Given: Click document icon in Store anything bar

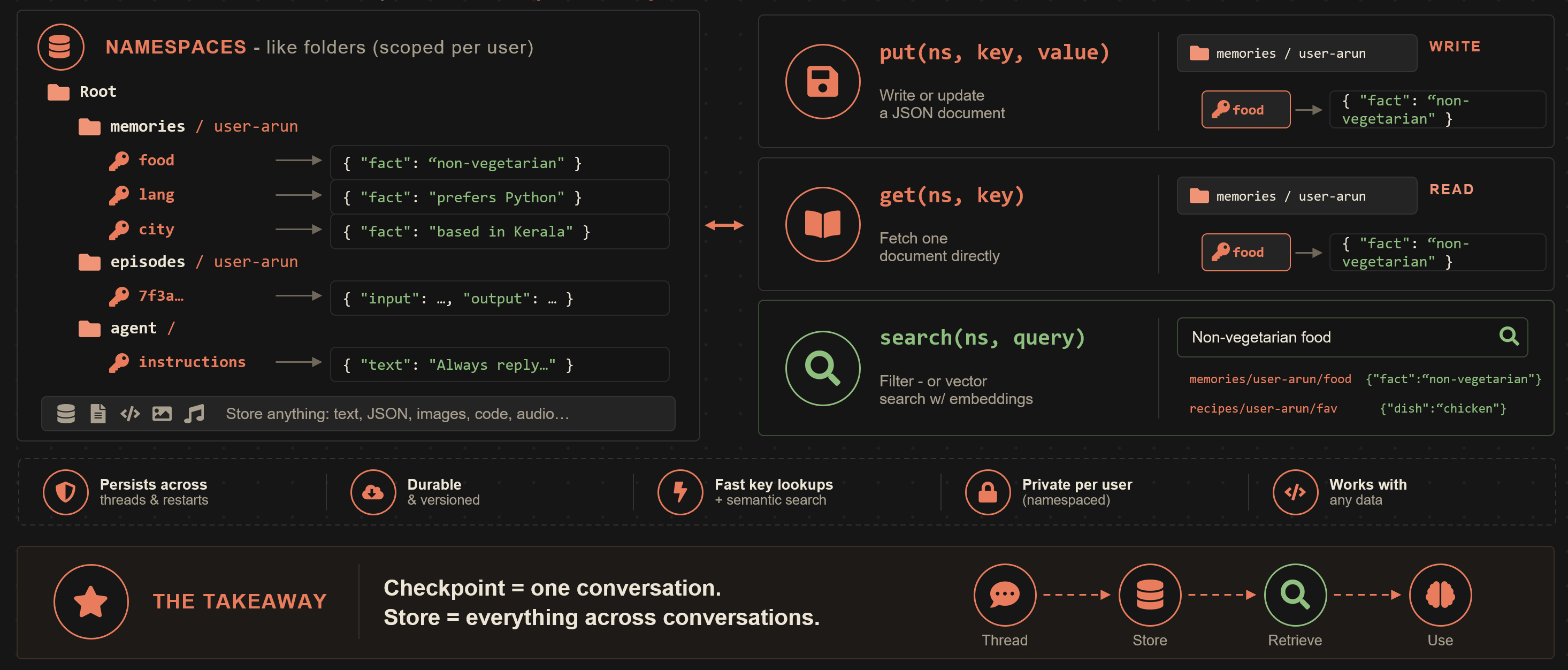Looking at the screenshot, I should (x=98, y=414).
